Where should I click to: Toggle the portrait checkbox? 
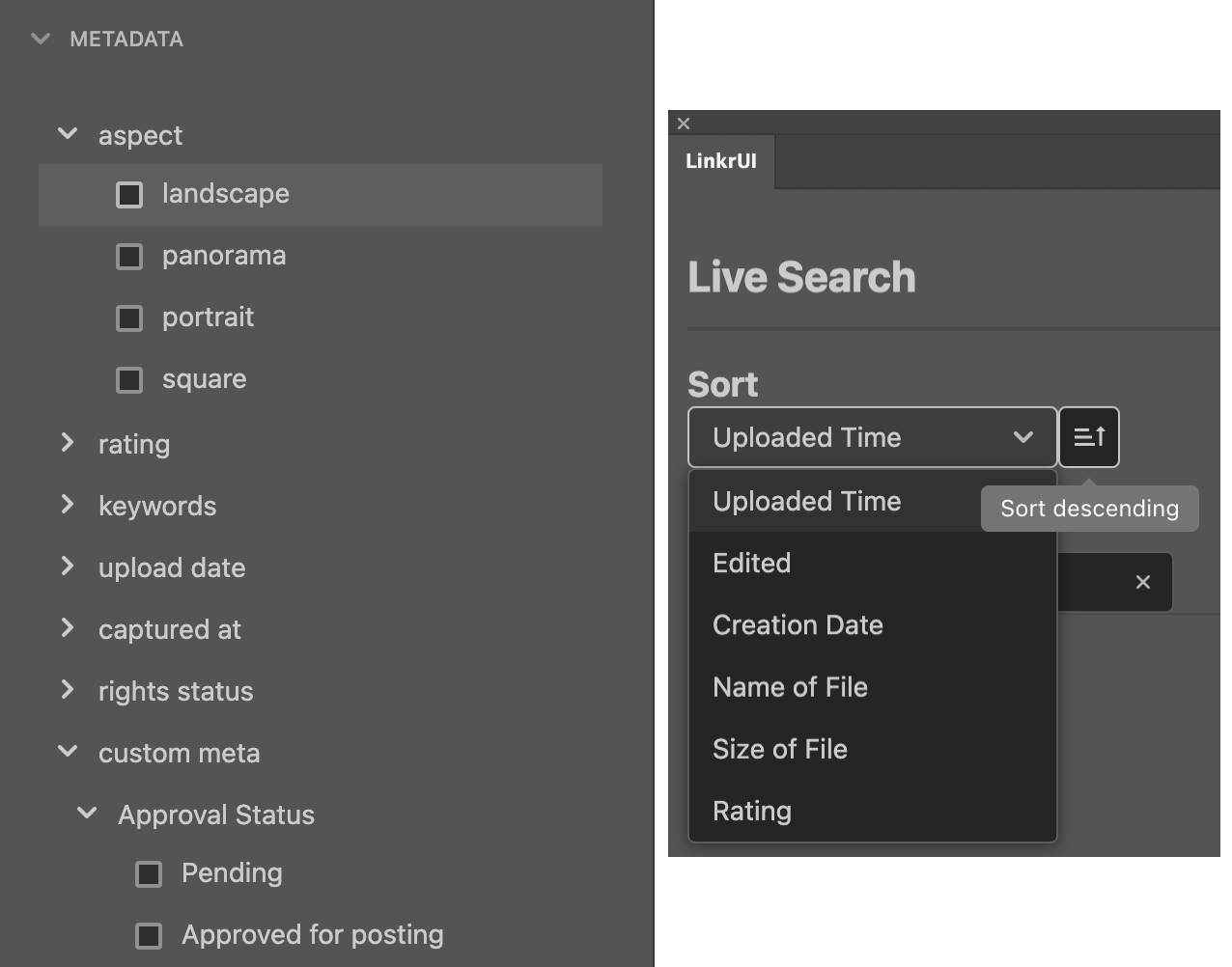(129, 318)
